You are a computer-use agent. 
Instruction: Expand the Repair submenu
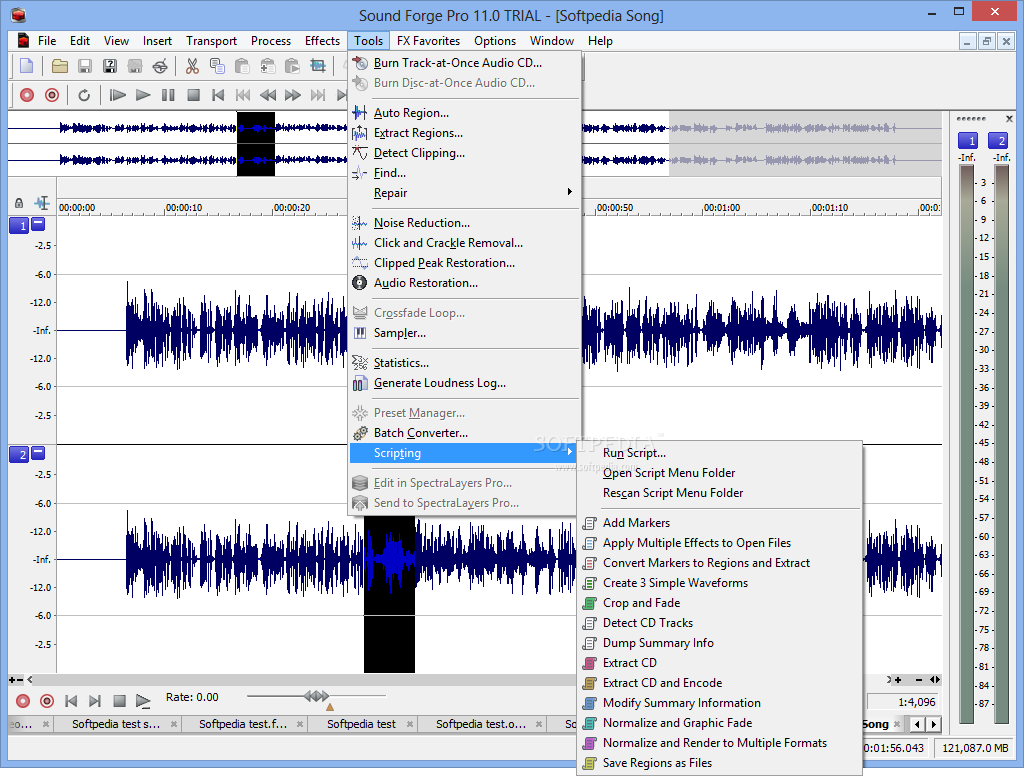465,193
